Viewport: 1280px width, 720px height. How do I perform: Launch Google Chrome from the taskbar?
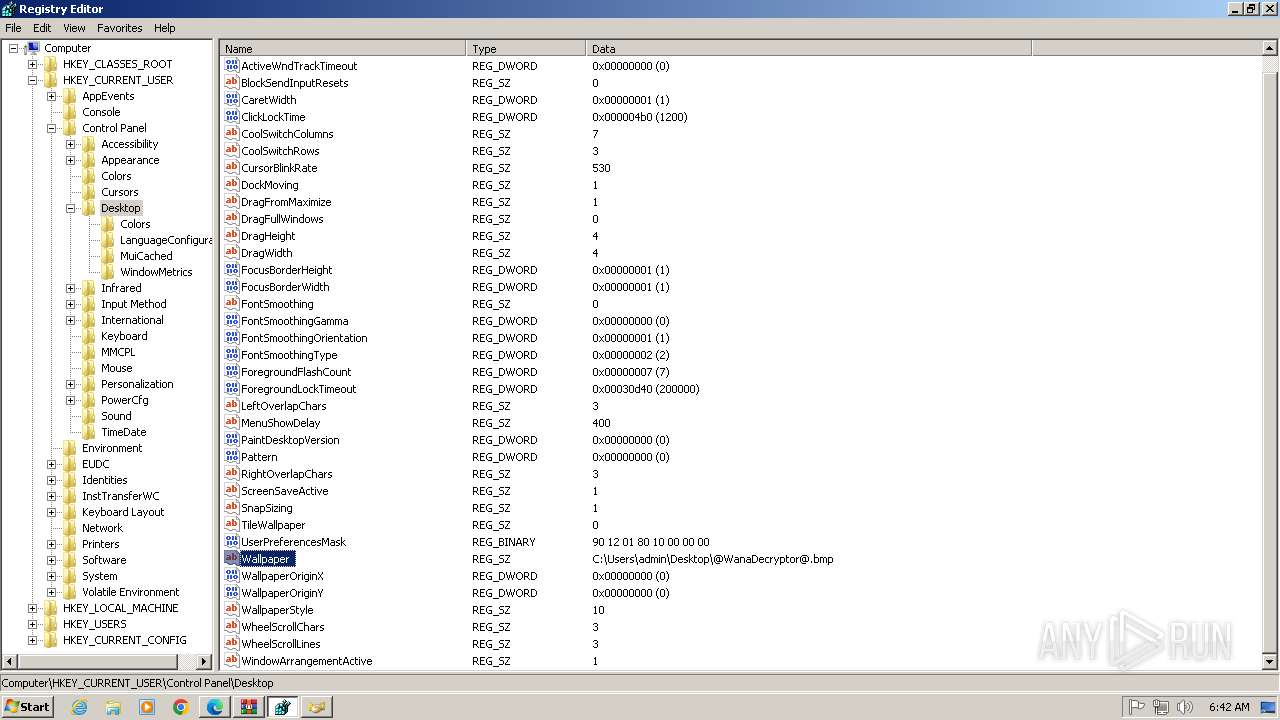[x=181, y=707]
